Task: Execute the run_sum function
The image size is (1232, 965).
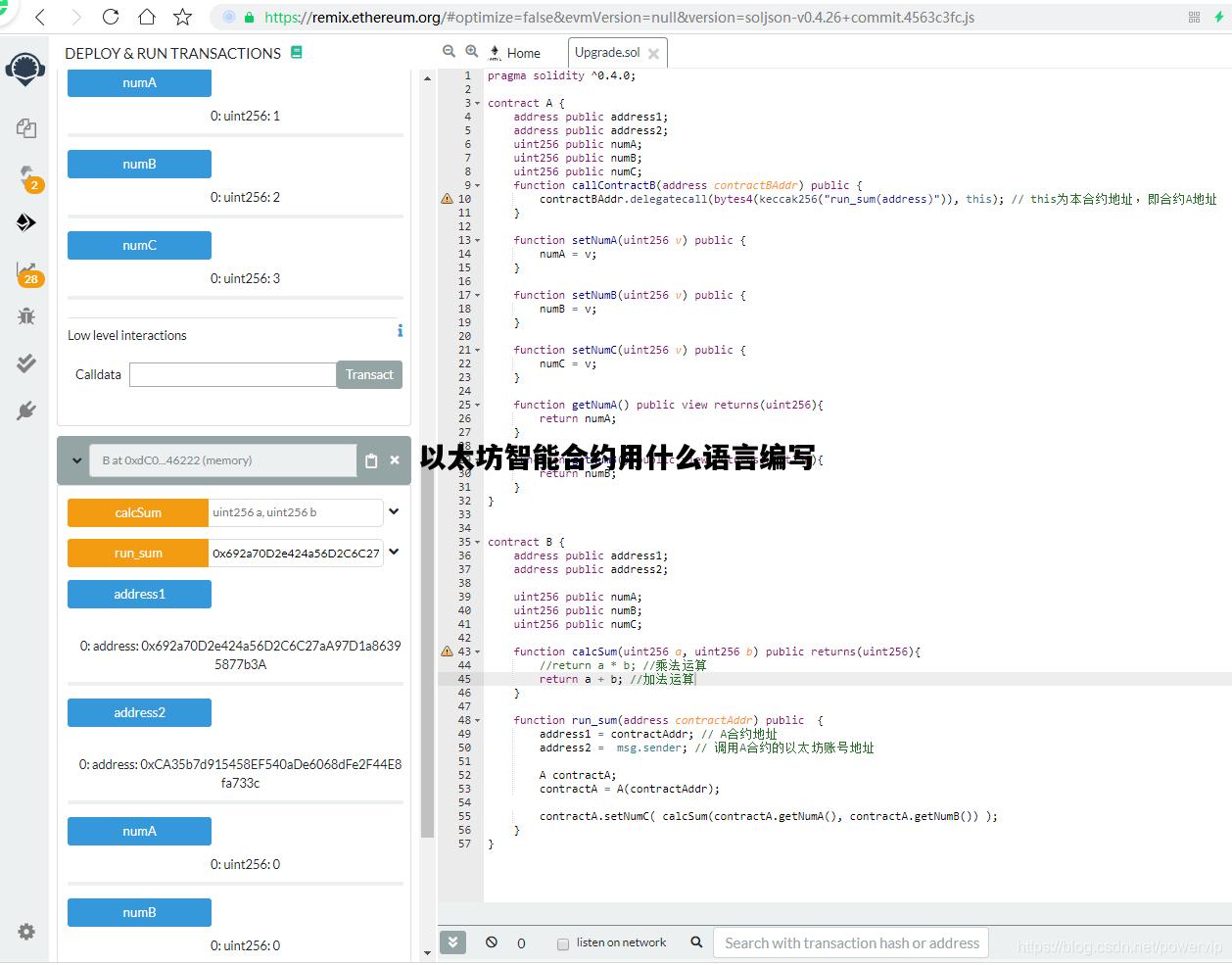Action: pos(138,553)
